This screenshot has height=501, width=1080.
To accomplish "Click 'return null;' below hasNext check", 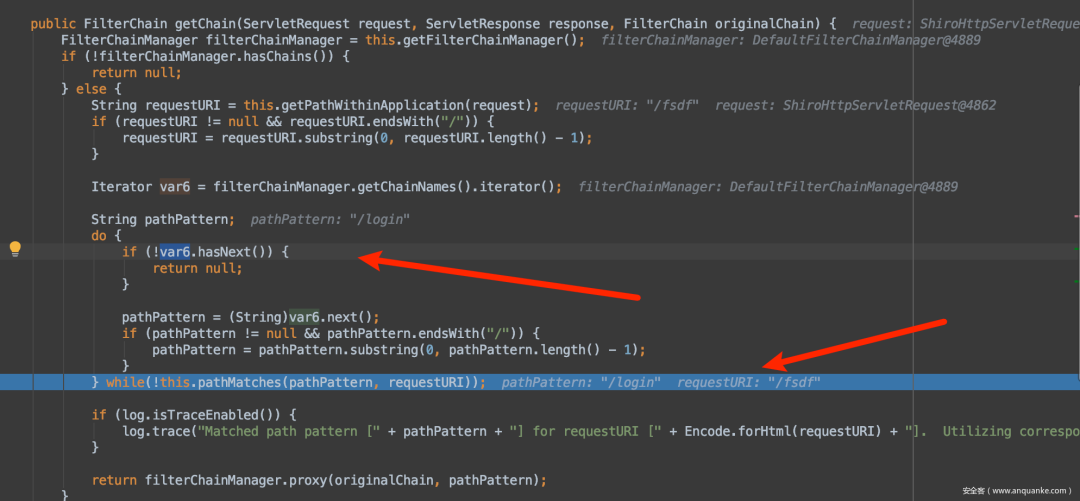I will tap(198, 268).
